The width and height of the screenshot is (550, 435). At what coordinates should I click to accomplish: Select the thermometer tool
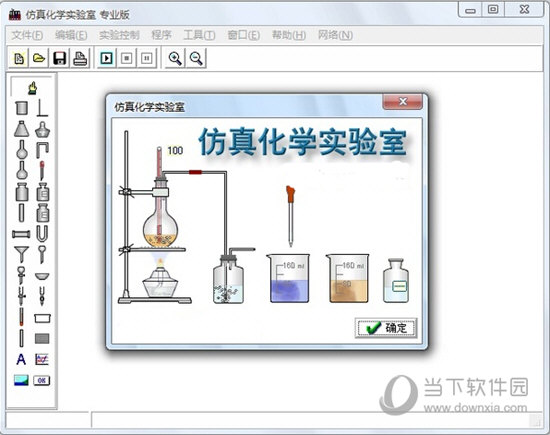click(22, 317)
